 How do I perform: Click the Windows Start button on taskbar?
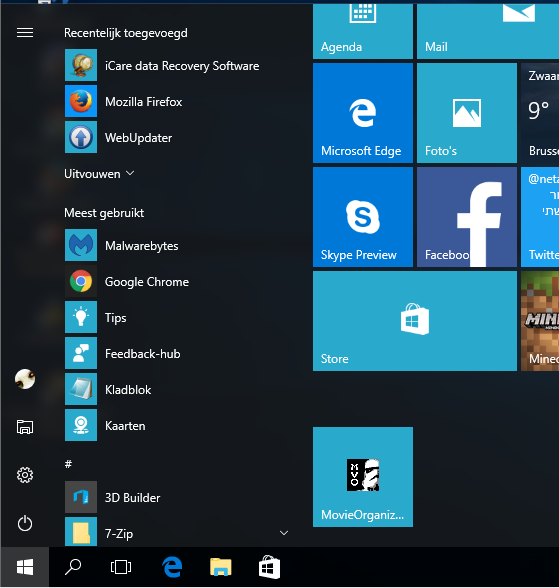[x=25, y=567]
